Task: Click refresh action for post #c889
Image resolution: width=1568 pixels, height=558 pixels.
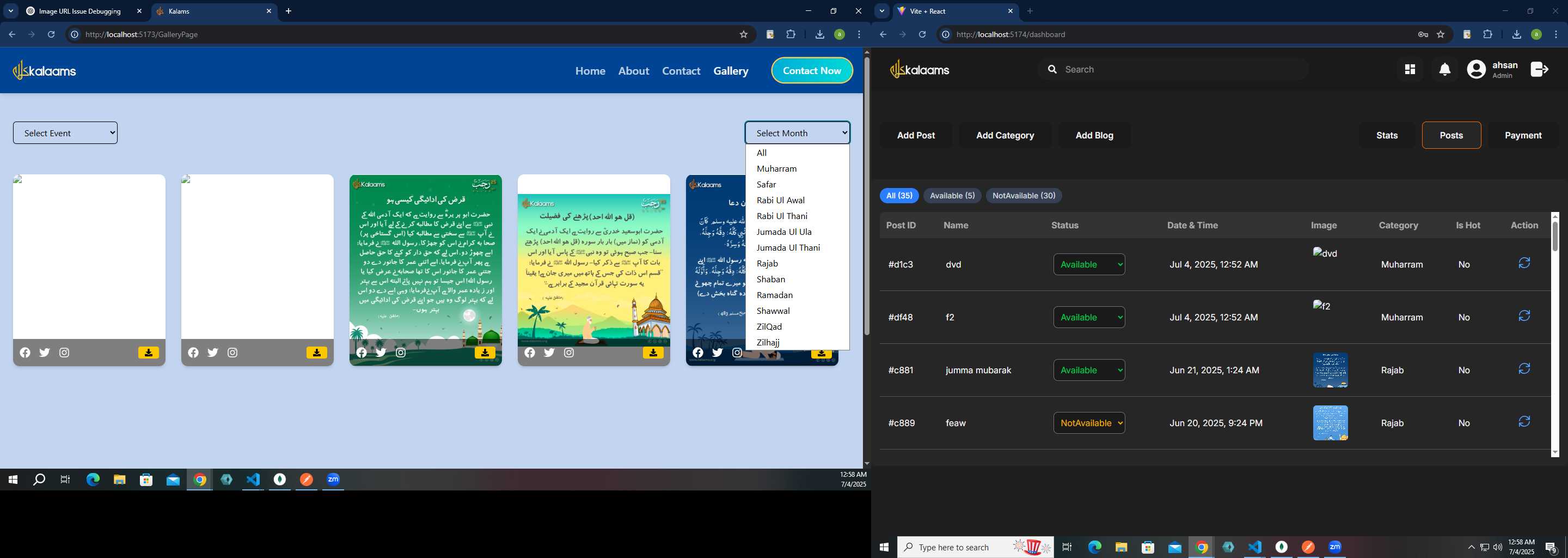Action: coord(1524,422)
